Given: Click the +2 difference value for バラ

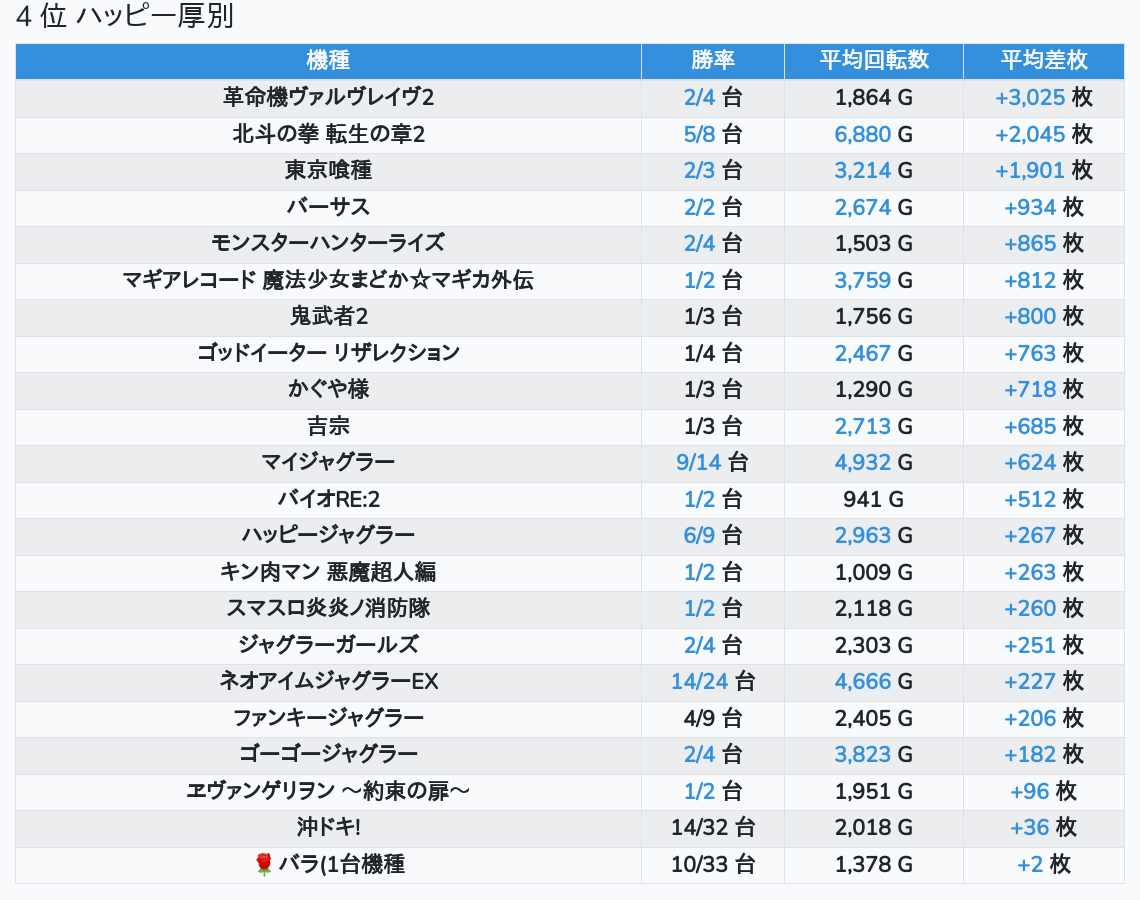Looking at the screenshot, I should click(1030, 865).
